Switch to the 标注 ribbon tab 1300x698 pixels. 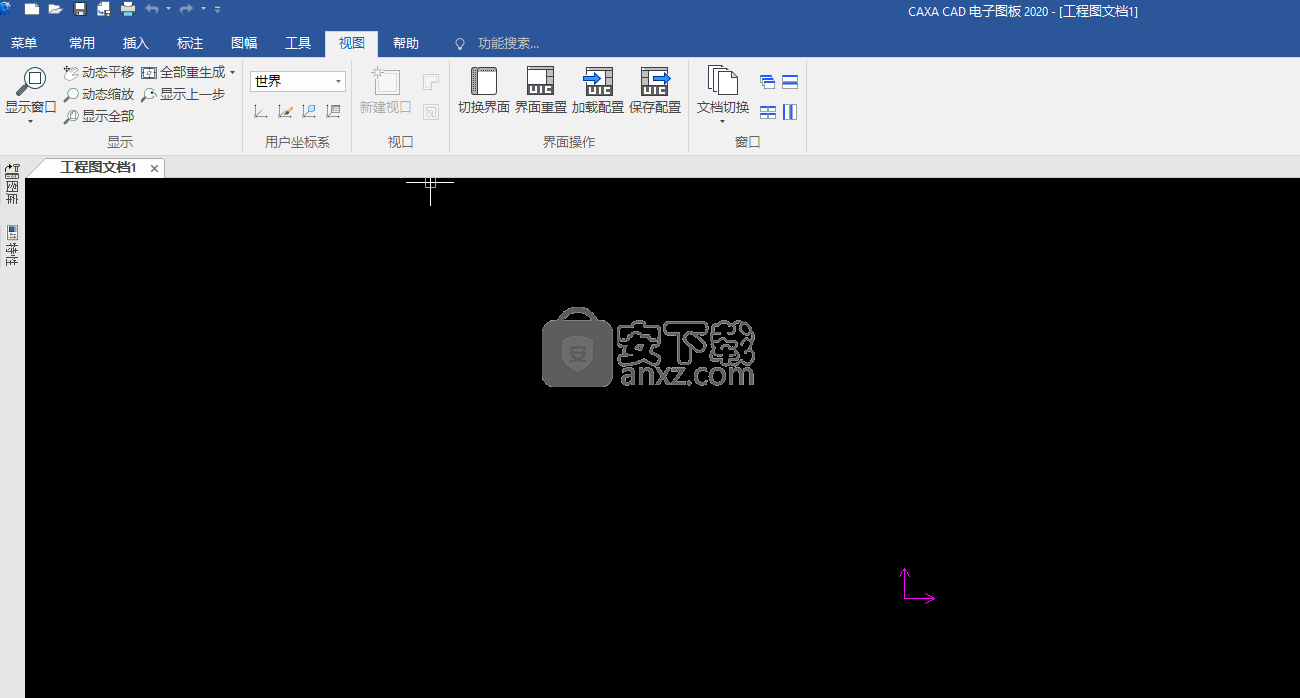[x=190, y=43]
